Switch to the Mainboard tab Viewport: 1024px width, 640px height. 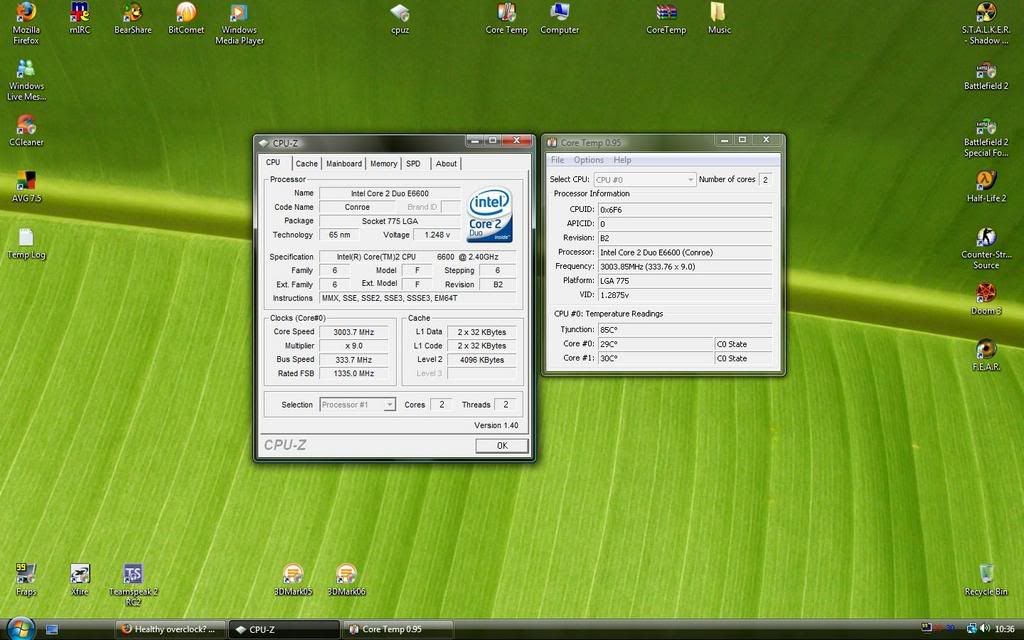(344, 164)
